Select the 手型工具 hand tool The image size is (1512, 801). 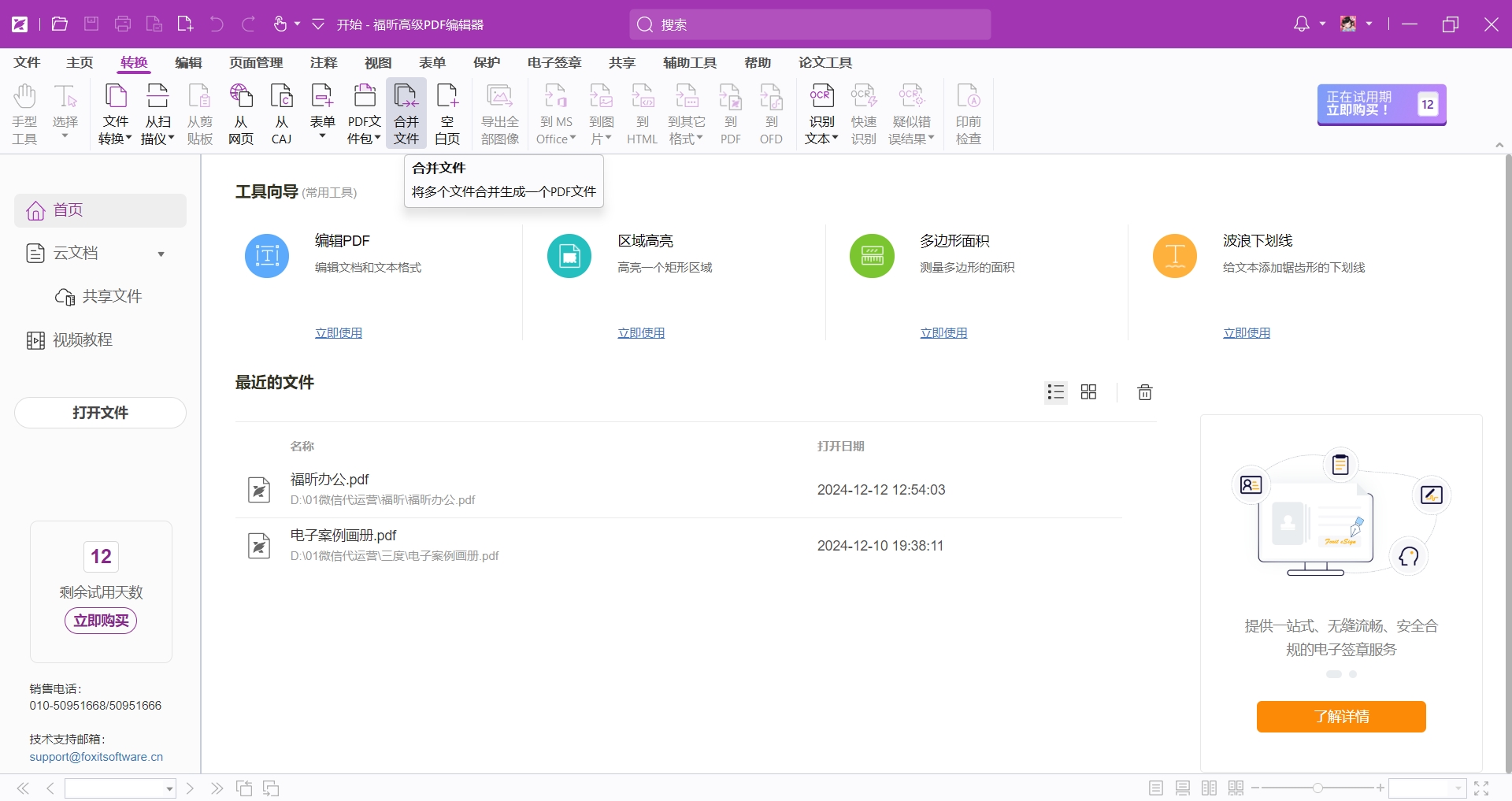coord(24,113)
